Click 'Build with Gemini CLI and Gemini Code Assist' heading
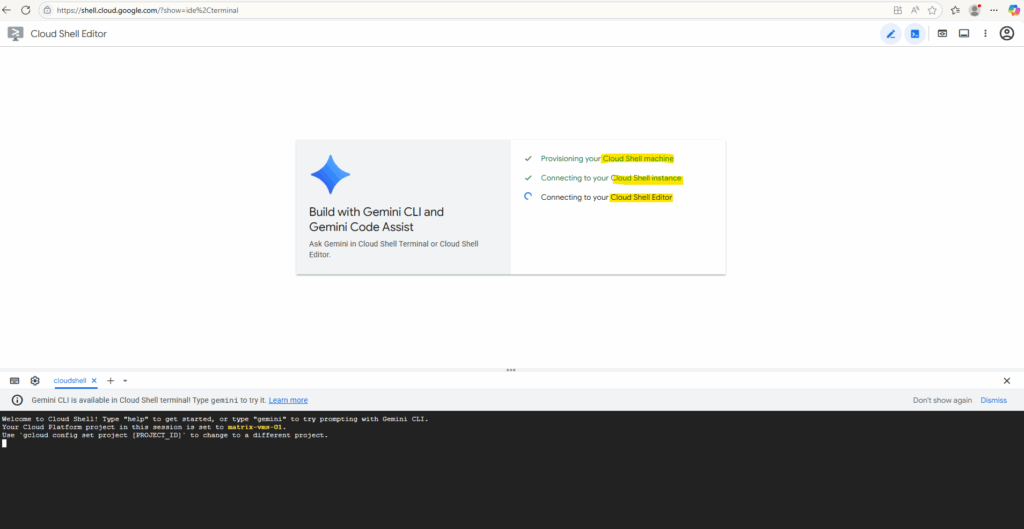 377,219
